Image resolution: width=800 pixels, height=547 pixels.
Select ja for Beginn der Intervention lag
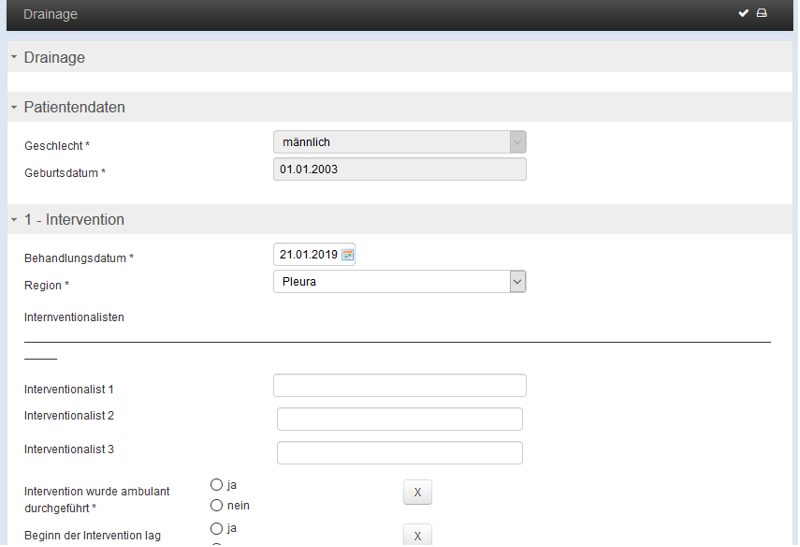click(x=216, y=528)
